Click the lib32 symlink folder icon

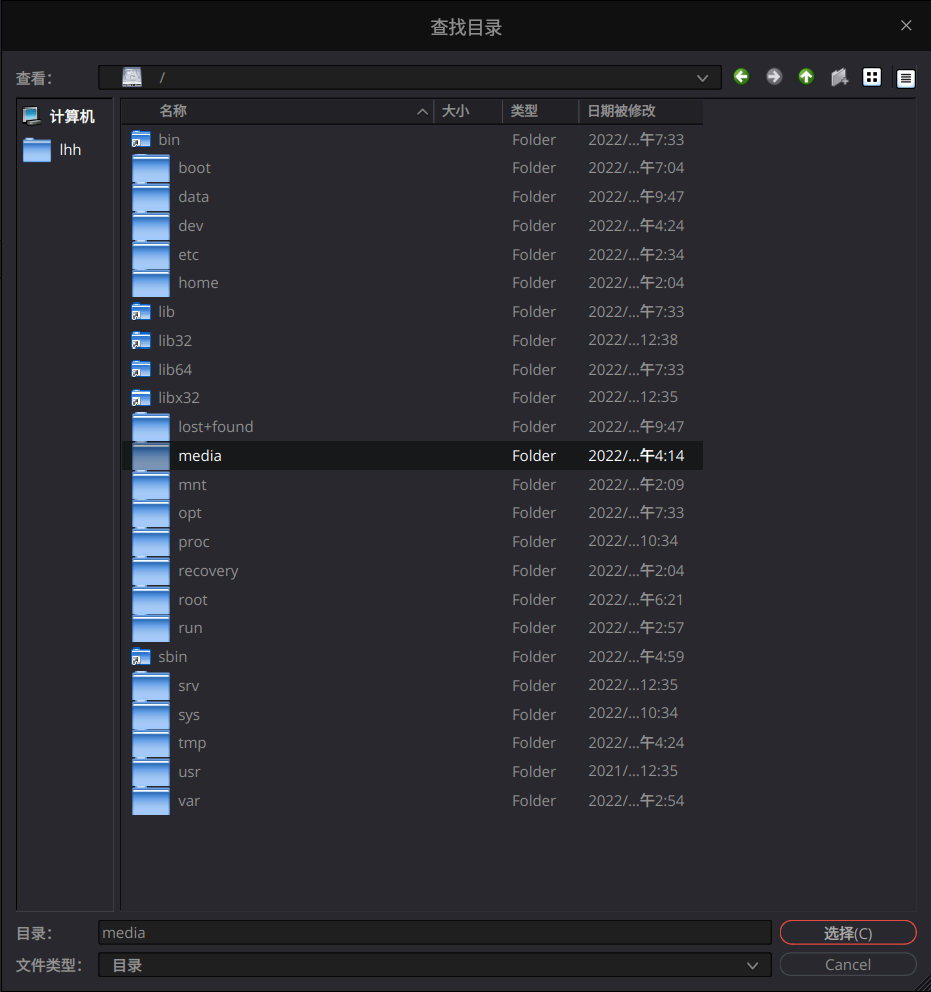click(x=140, y=341)
